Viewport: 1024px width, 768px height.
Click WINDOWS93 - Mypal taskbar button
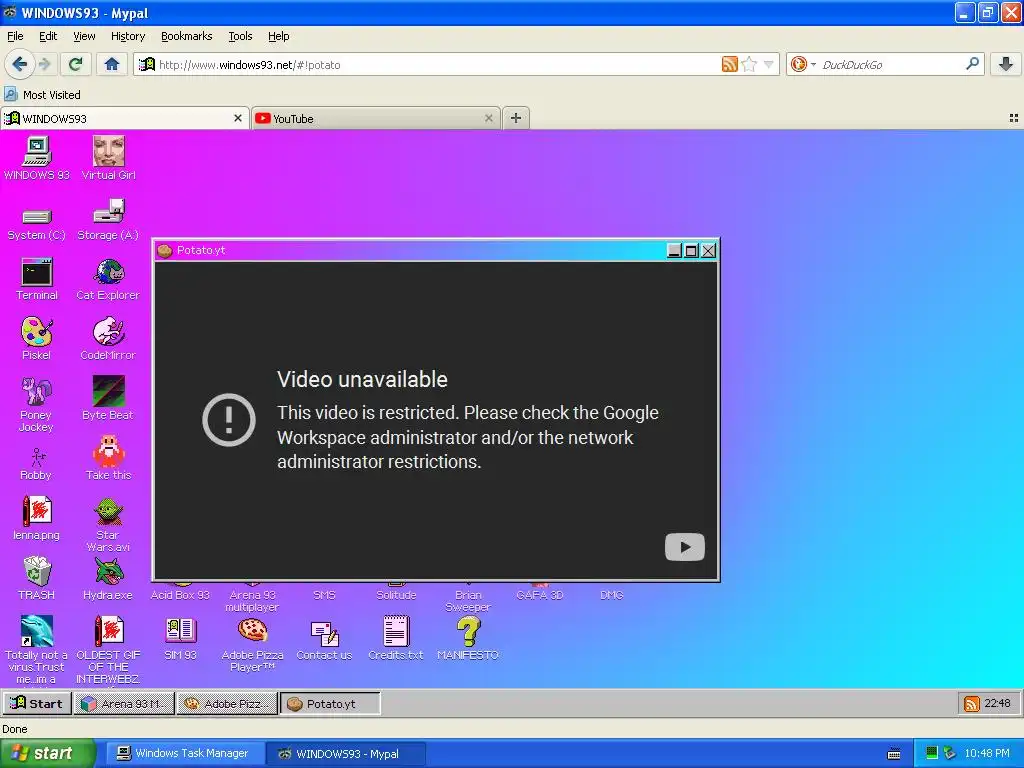[x=346, y=753]
